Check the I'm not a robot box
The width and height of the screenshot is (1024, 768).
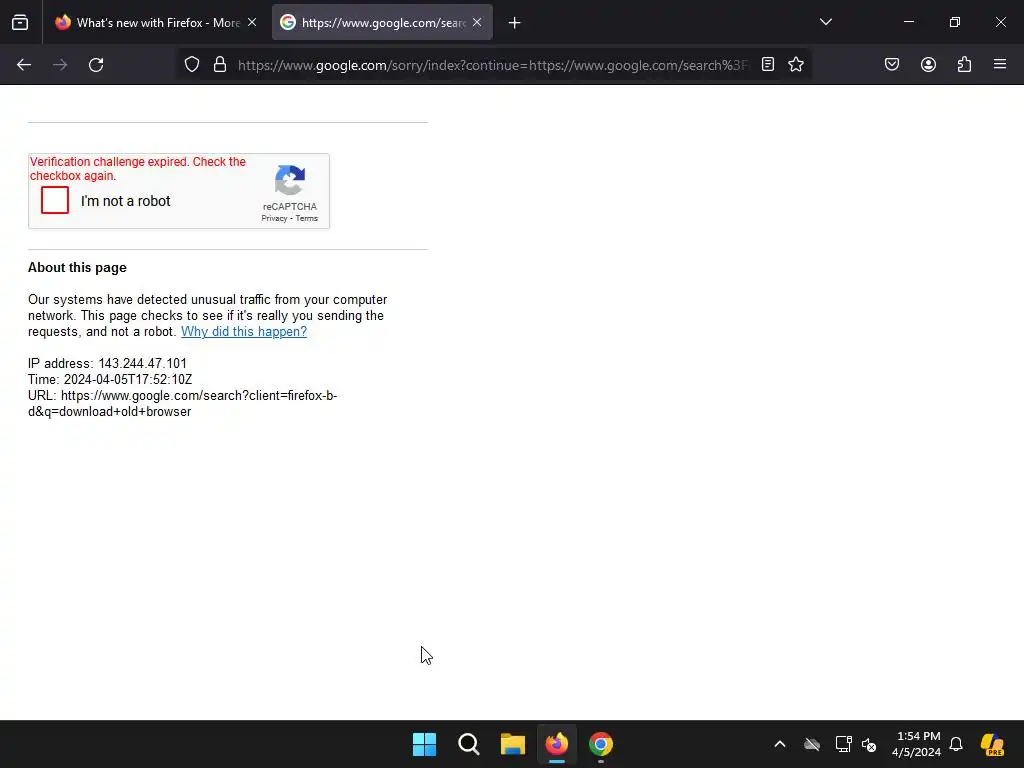(55, 200)
